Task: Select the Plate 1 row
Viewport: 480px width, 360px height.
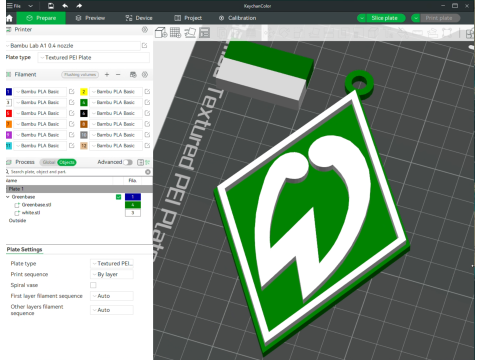Action: 79,189
